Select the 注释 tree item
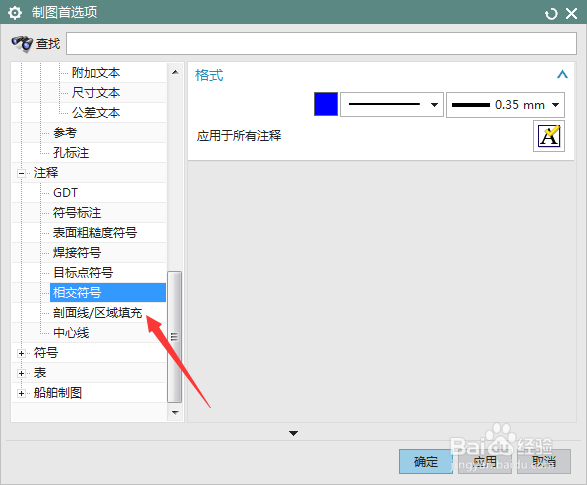This screenshot has width=587, height=485. [46, 173]
